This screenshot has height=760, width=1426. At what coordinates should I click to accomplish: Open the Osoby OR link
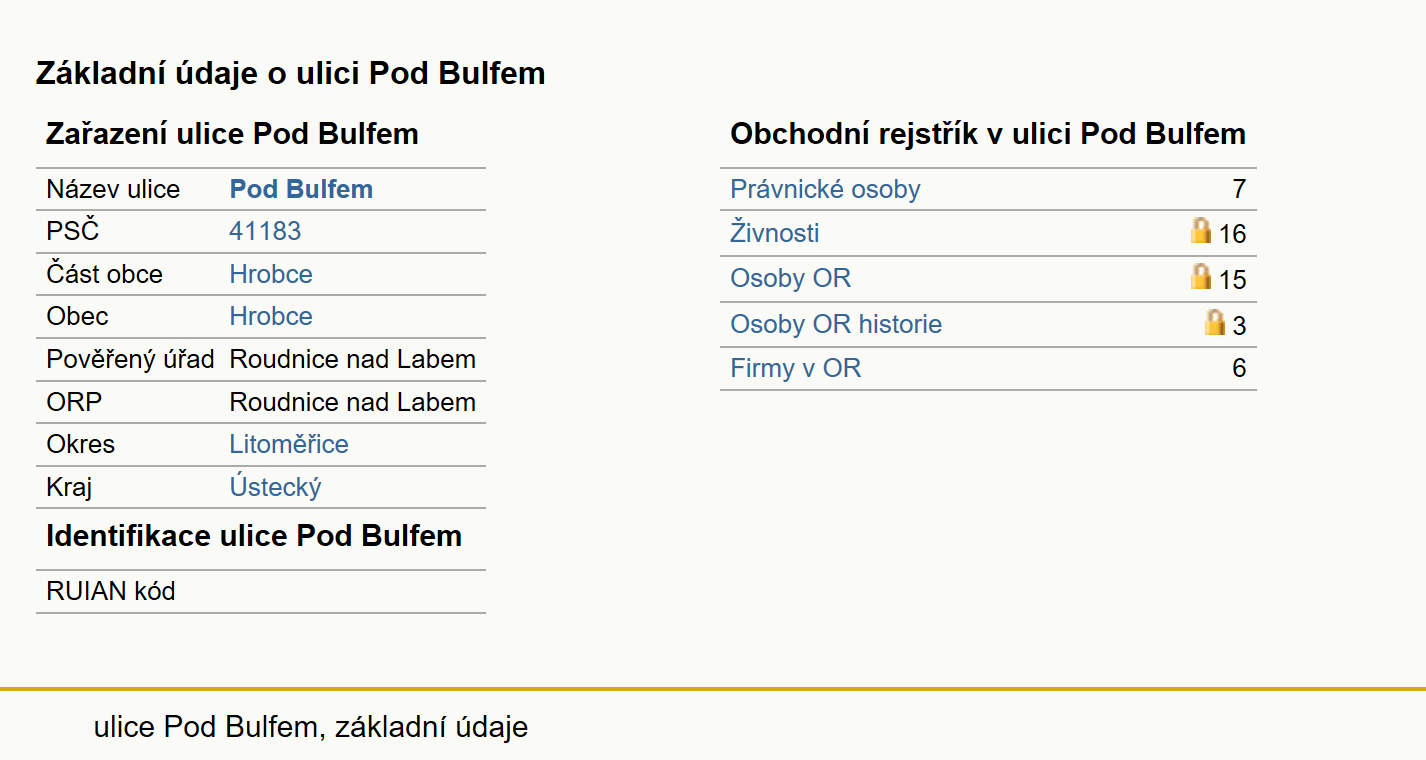[791, 278]
